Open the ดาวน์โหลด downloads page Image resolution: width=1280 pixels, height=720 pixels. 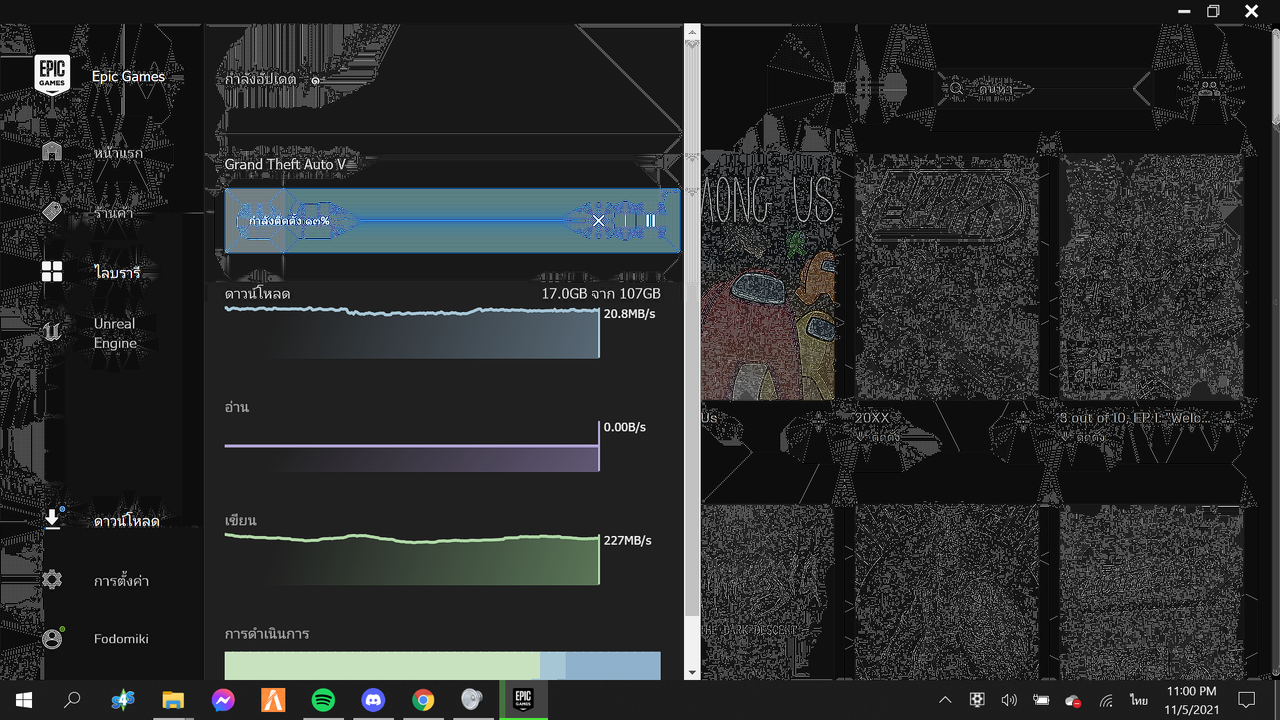[x=126, y=521]
